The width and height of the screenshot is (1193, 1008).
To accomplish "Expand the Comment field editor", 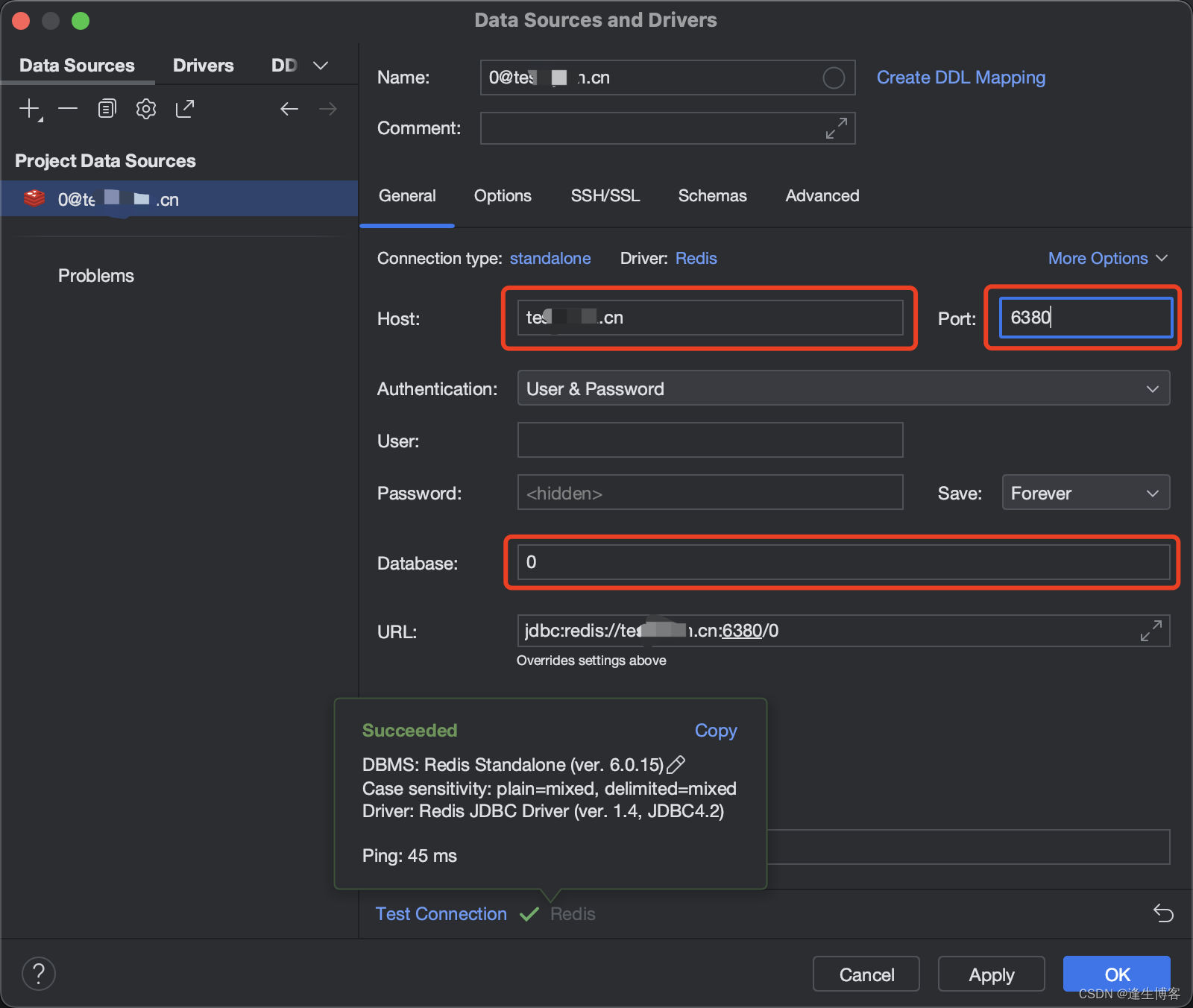I will click(837, 128).
